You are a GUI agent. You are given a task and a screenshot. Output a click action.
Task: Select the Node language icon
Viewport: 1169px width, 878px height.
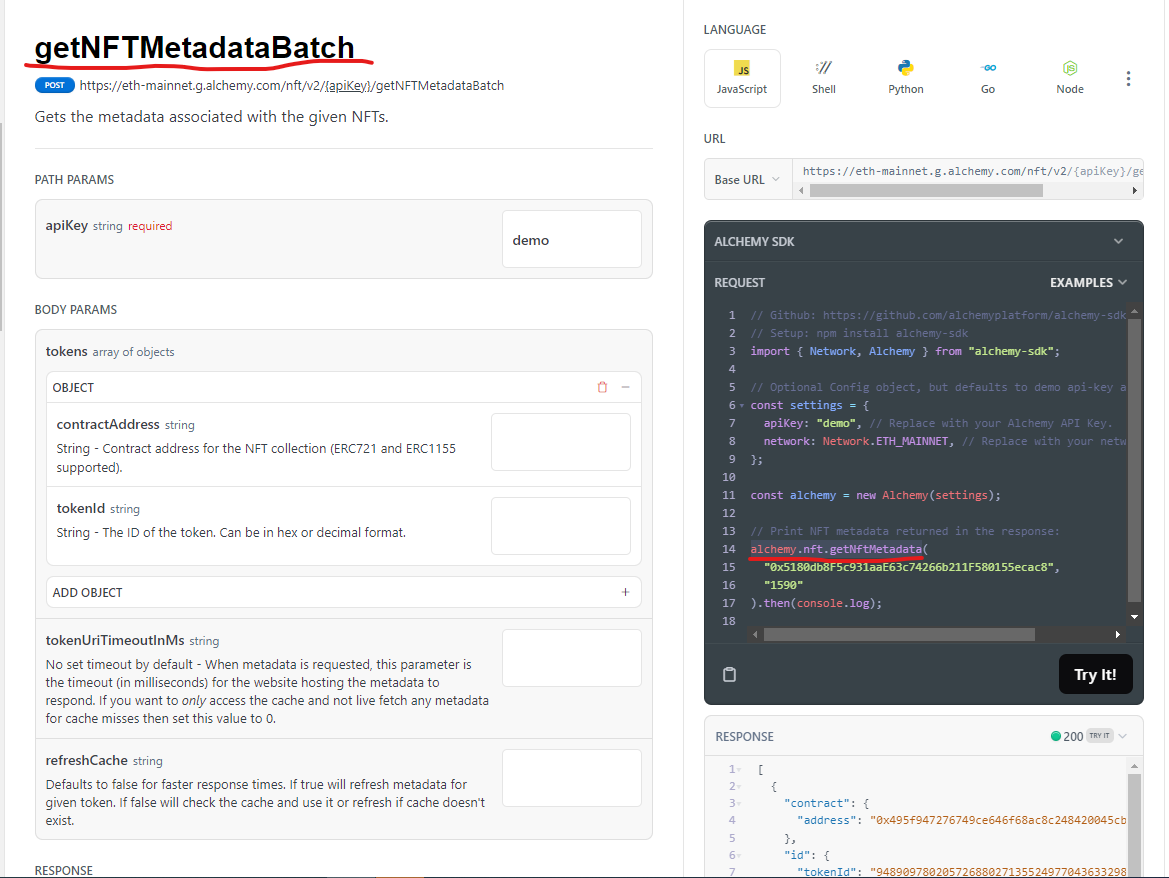(1070, 78)
